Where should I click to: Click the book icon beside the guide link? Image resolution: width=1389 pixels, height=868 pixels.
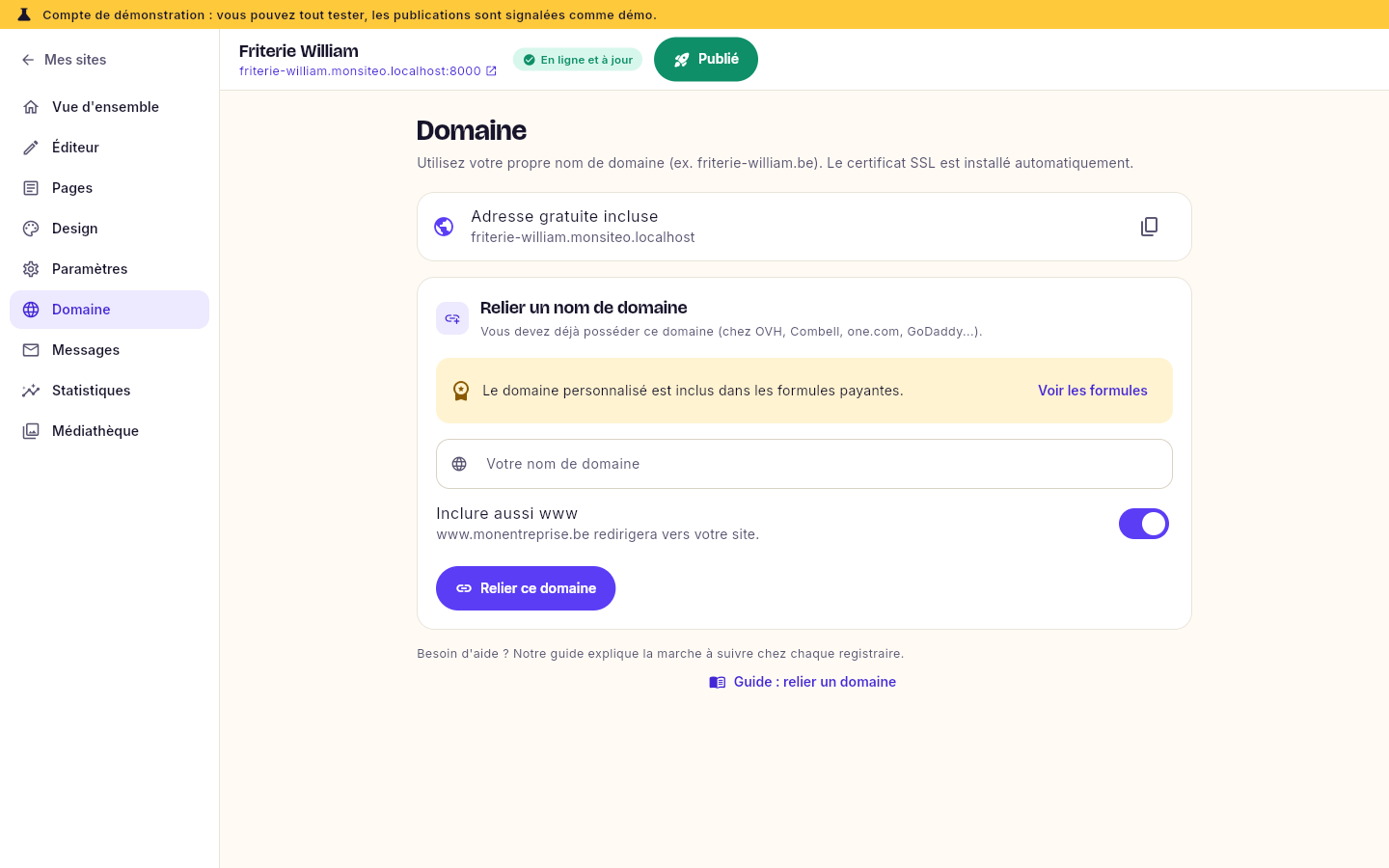coord(718,682)
